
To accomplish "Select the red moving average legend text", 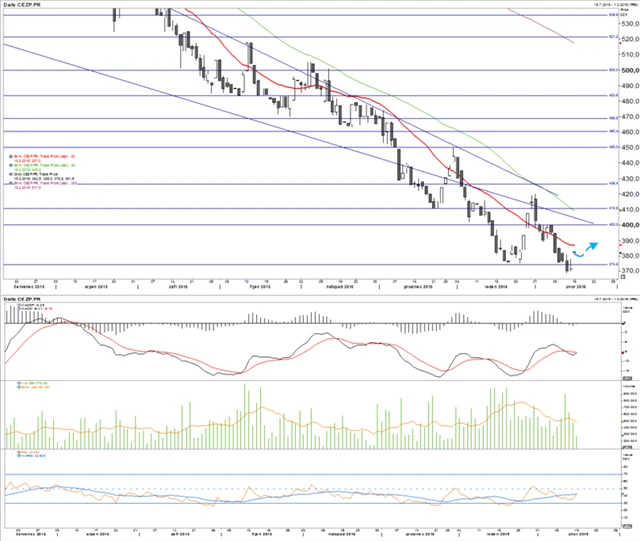I will pos(44,158).
